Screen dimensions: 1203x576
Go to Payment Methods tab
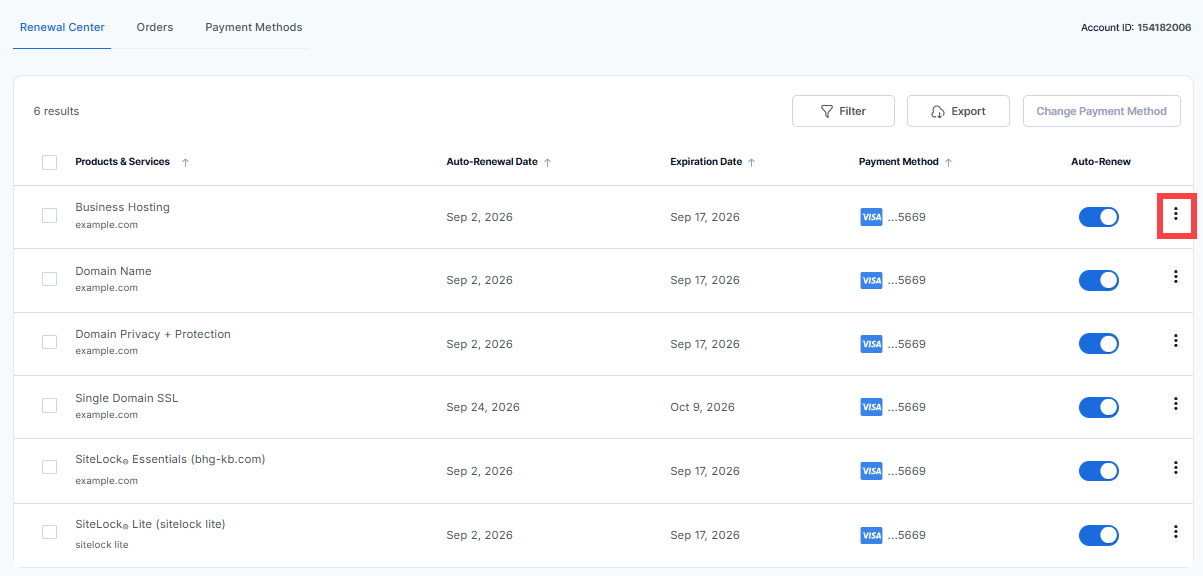click(x=253, y=27)
